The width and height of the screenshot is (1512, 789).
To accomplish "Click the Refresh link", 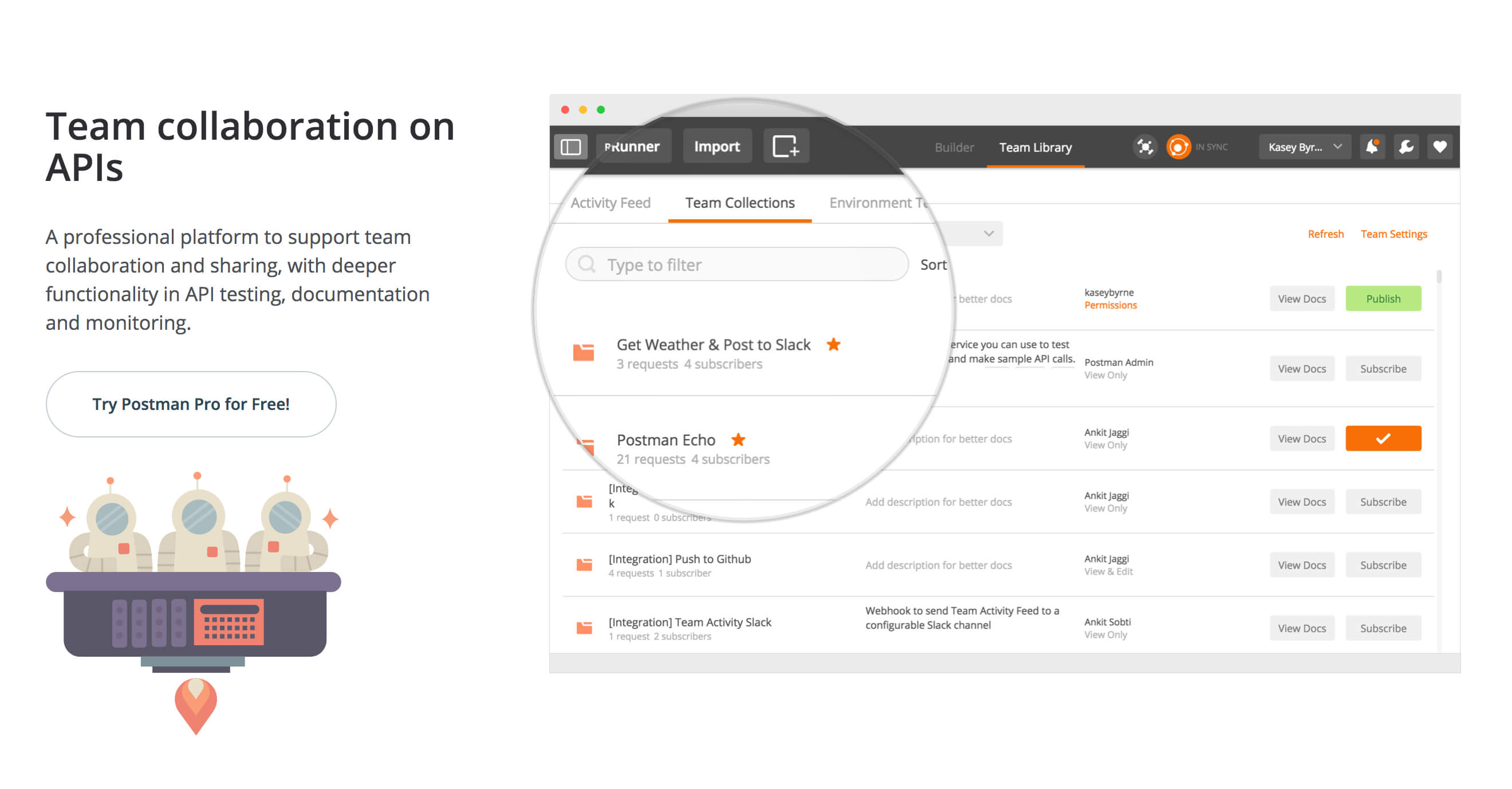I will pos(1325,234).
